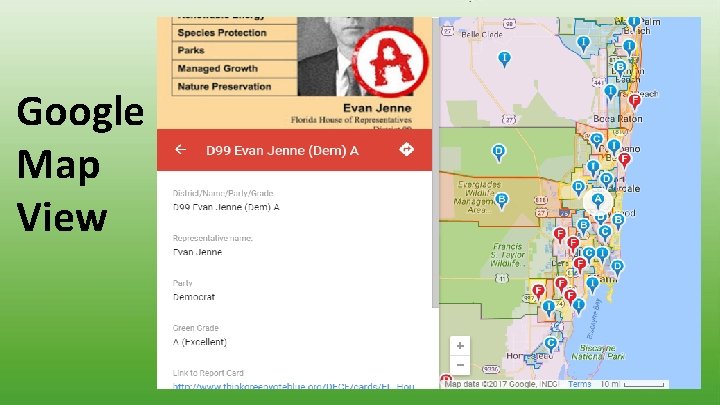Screen dimensions: 720x405
Task: Select the Managed Growth row on the report card
Action: [x=235, y=69]
